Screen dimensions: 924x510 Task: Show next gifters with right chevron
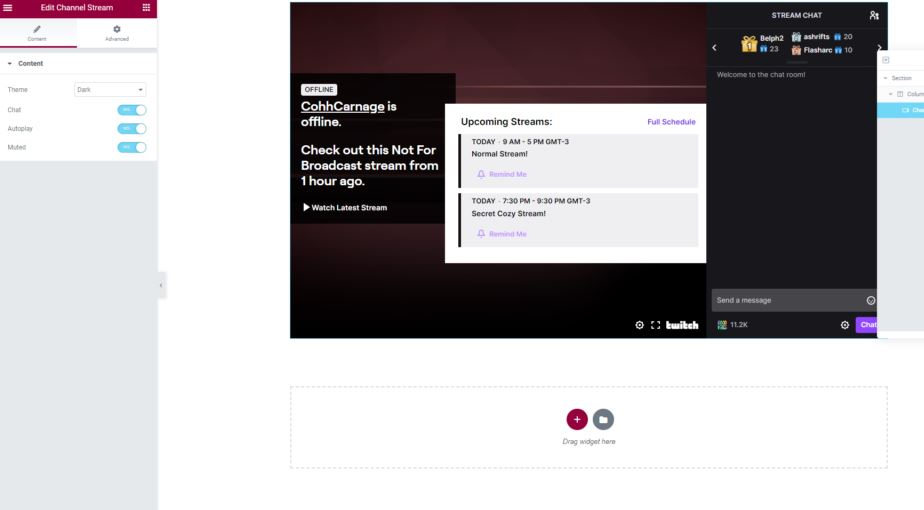click(x=879, y=48)
